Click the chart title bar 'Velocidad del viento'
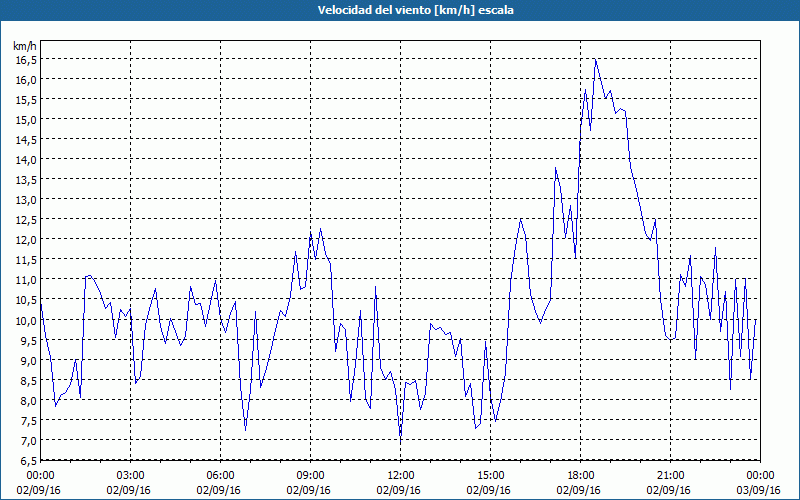The height and width of the screenshot is (500, 800). pos(400,10)
